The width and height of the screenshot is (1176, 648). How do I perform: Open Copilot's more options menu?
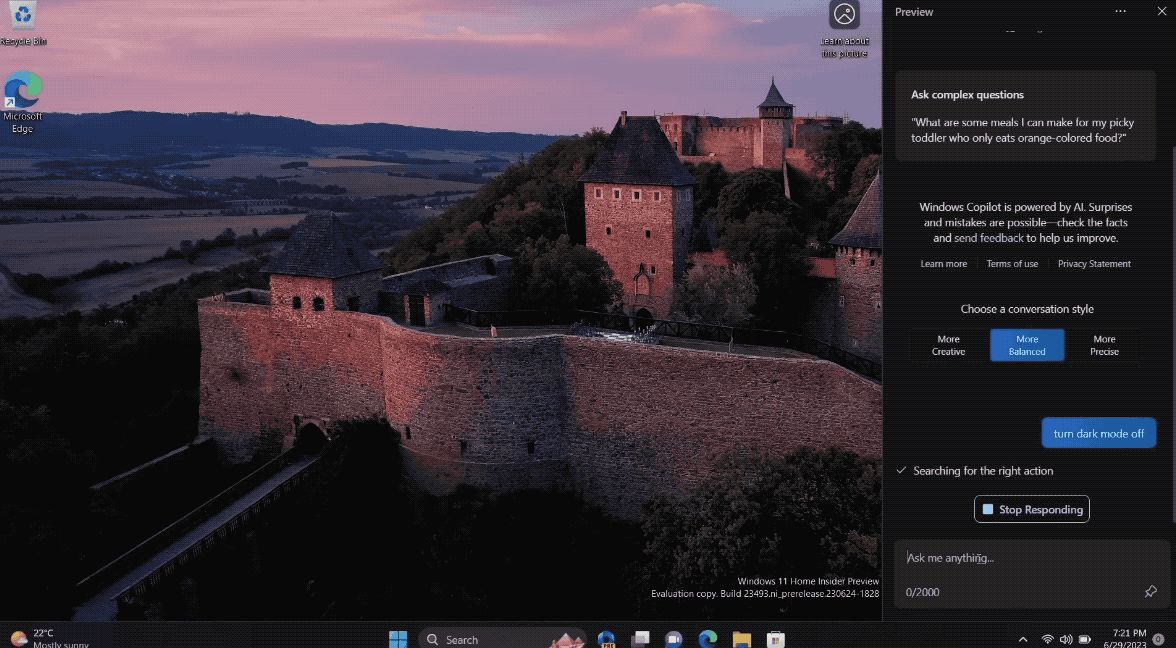pyautogui.click(x=1120, y=11)
